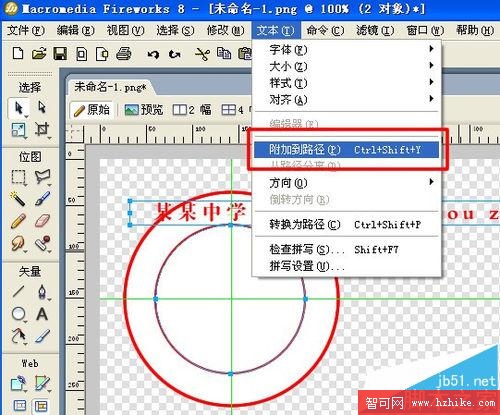The width and height of the screenshot is (500, 415).
Task: Switch to the 预览 view tab
Action: 144,109
